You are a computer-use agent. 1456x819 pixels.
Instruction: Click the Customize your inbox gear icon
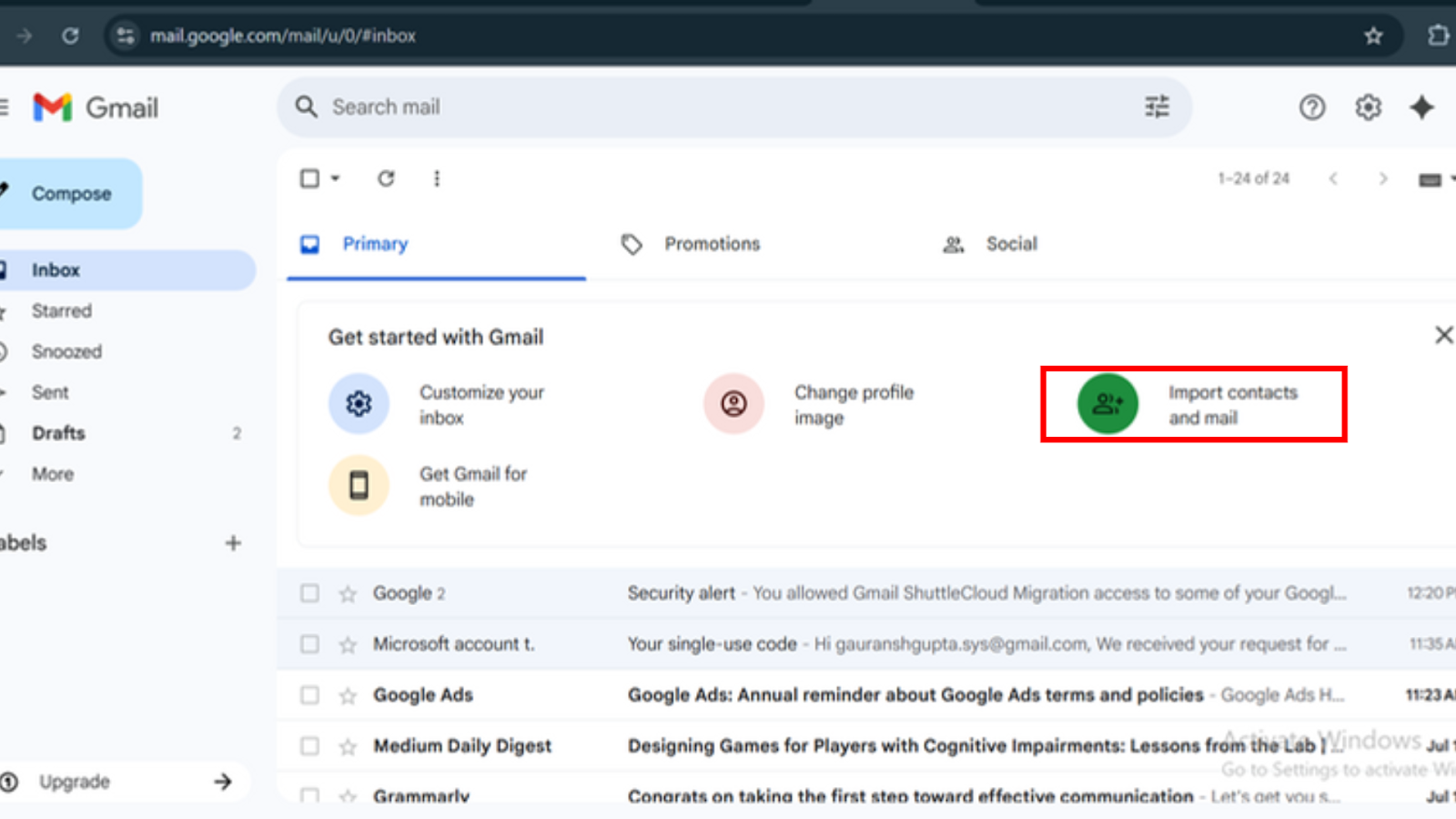click(x=359, y=403)
